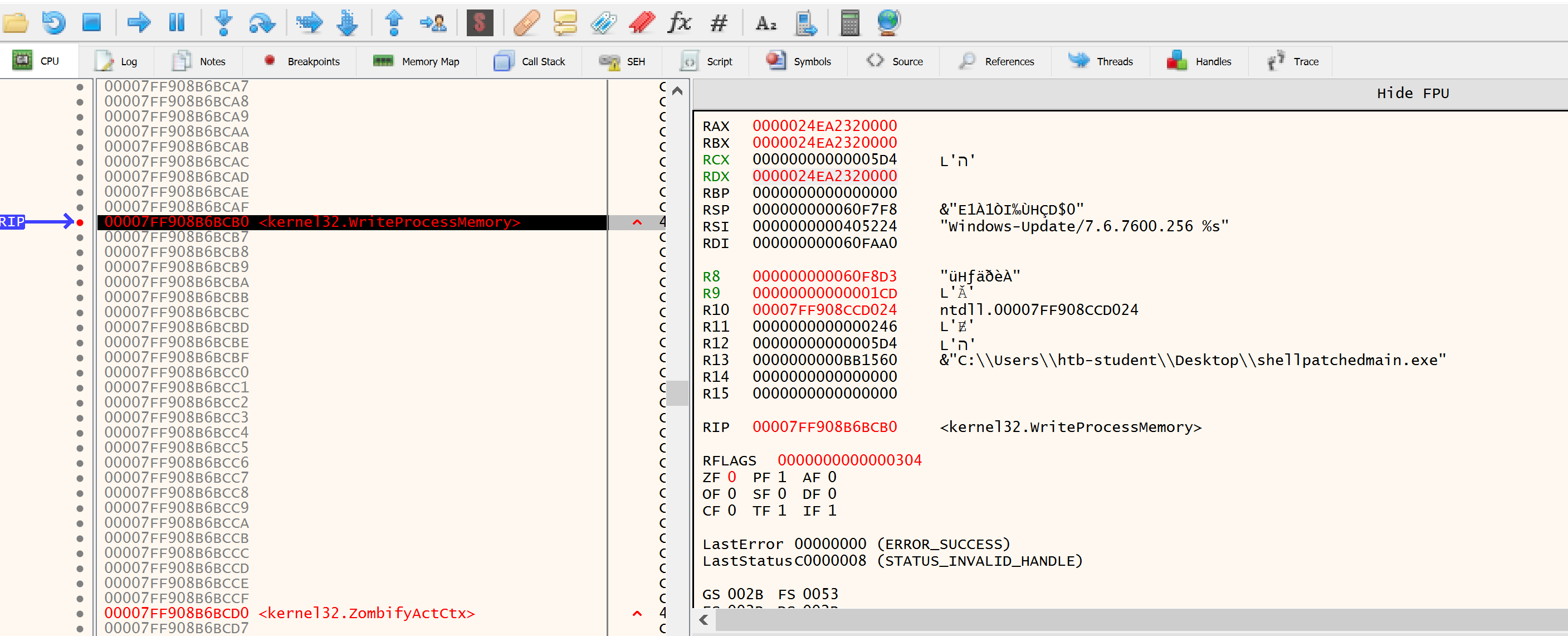Open the Handles tab
Screen dimensions: 1568x636
(x=1199, y=61)
